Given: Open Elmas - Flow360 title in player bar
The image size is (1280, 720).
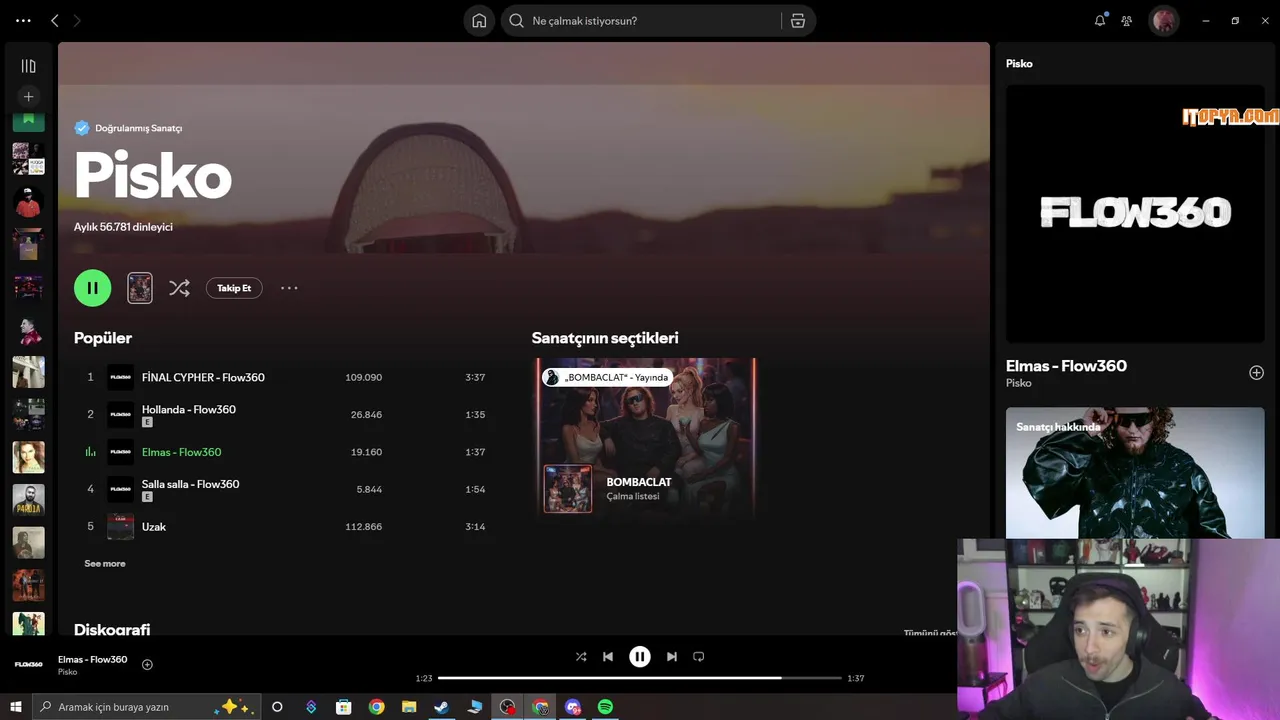Looking at the screenshot, I should 92,659.
